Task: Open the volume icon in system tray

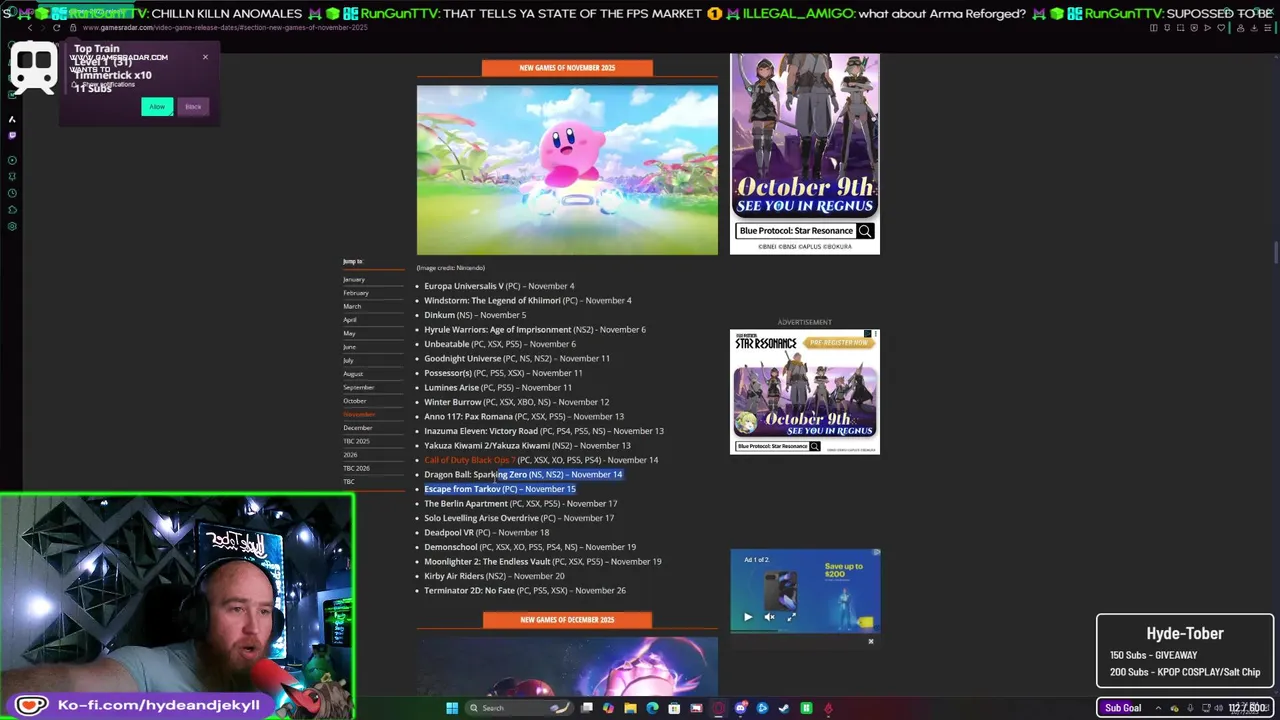Action: (x=1219, y=708)
